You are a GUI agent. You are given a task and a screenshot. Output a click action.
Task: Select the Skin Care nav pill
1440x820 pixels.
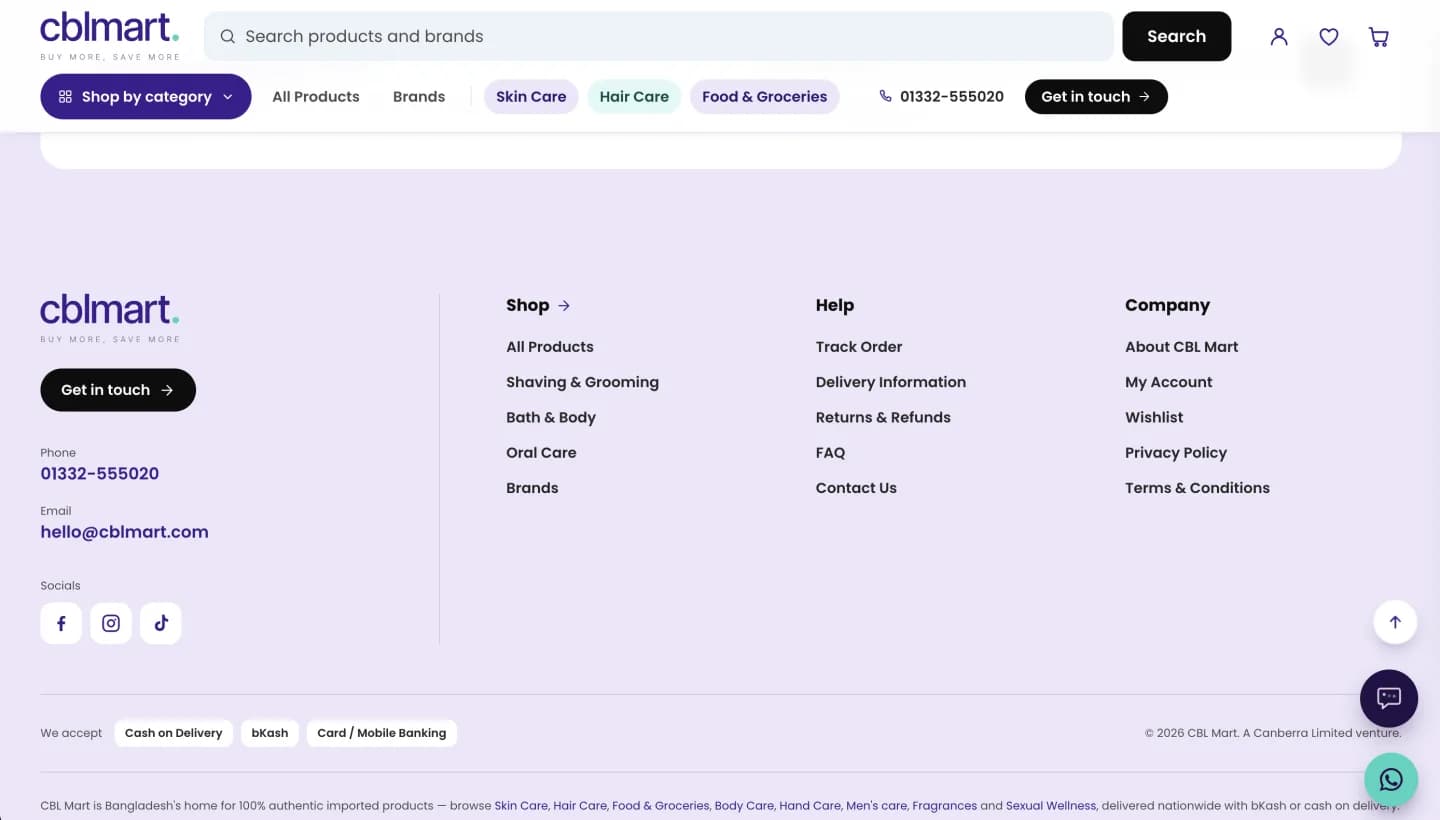531,97
